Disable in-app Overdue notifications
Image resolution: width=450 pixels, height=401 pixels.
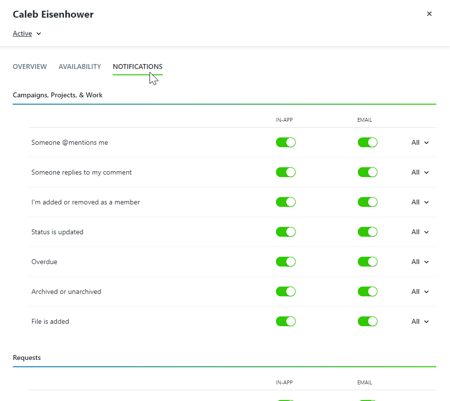click(286, 262)
